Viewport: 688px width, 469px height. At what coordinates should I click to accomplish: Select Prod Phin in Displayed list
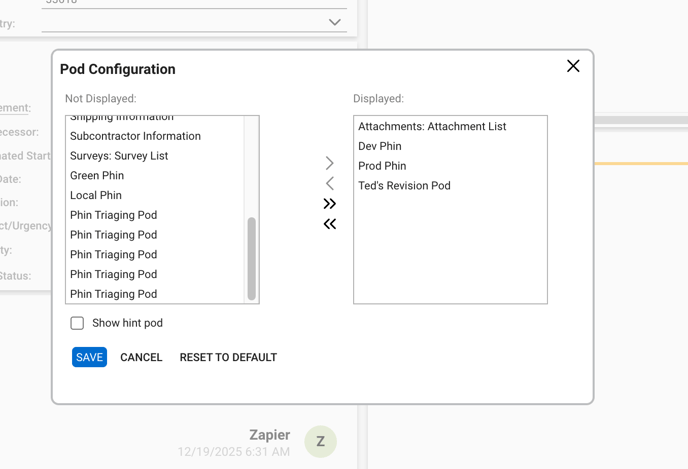coord(382,166)
